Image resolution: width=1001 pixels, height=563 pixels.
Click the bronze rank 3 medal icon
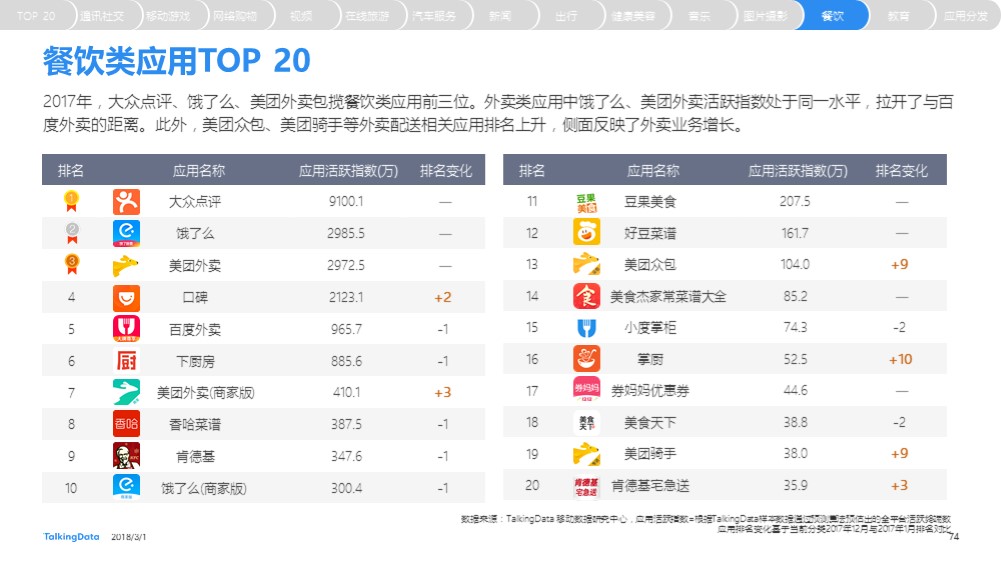click(x=72, y=264)
